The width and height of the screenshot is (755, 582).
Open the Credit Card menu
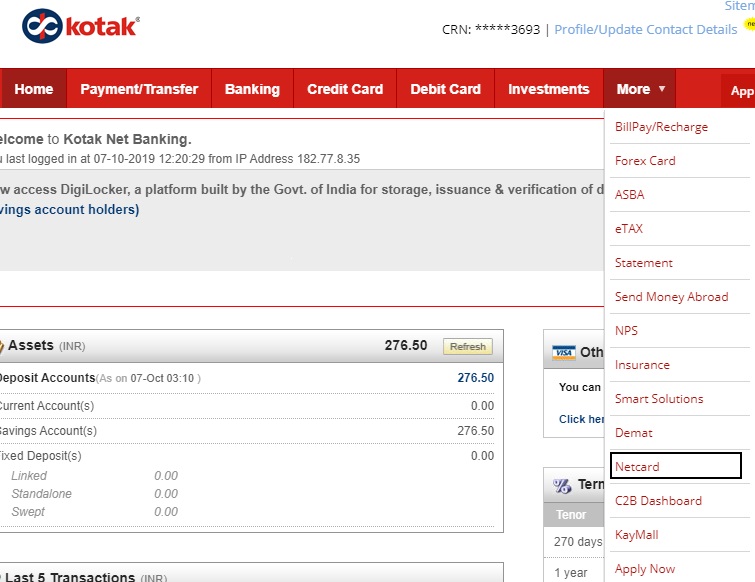point(345,89)
